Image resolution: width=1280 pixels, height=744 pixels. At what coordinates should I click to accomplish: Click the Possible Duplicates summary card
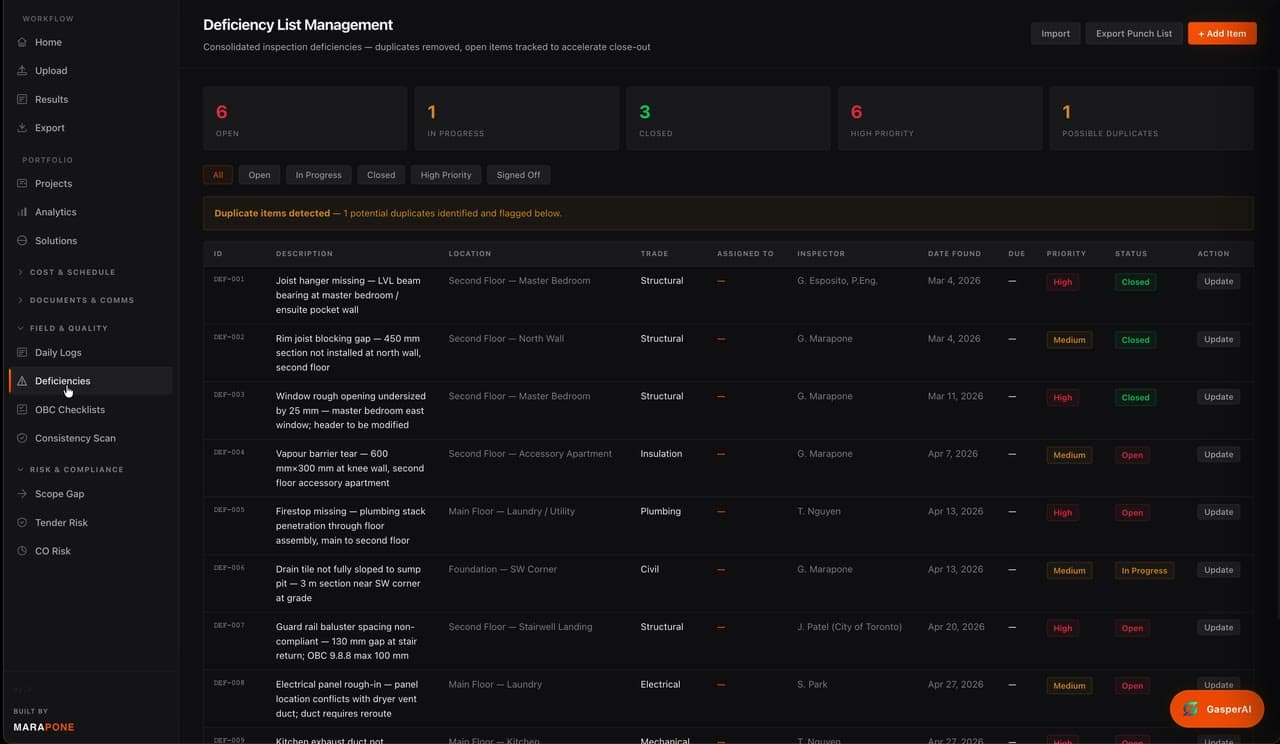point(1152,118)
